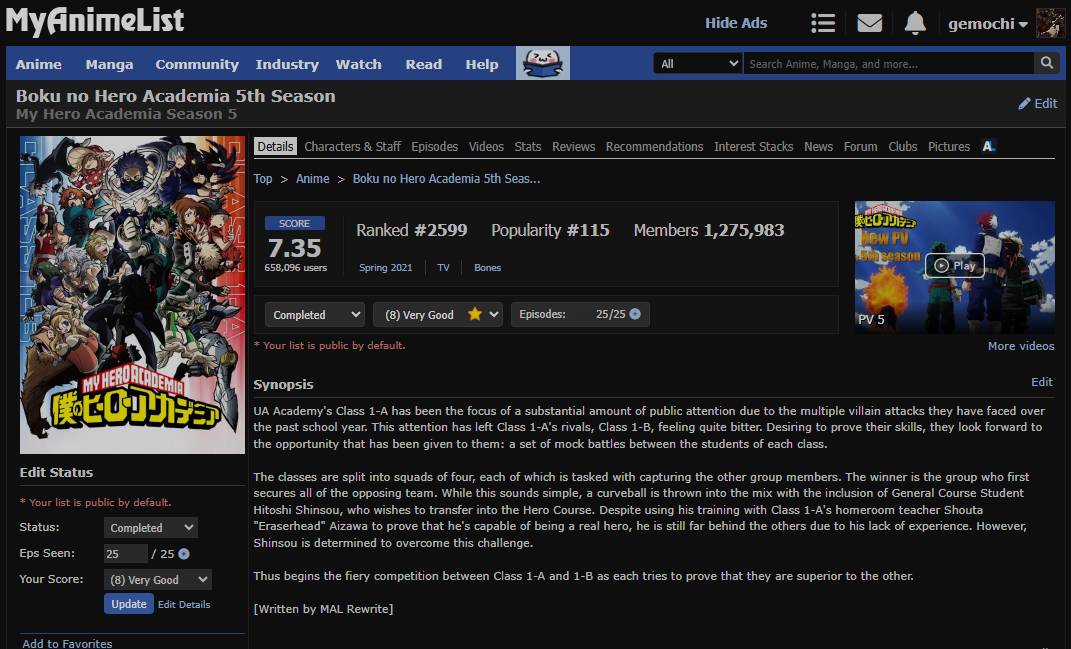Click the gemochi profile avatar picture
Screen dimensions: 1071x649
[x=1050, y=23]
